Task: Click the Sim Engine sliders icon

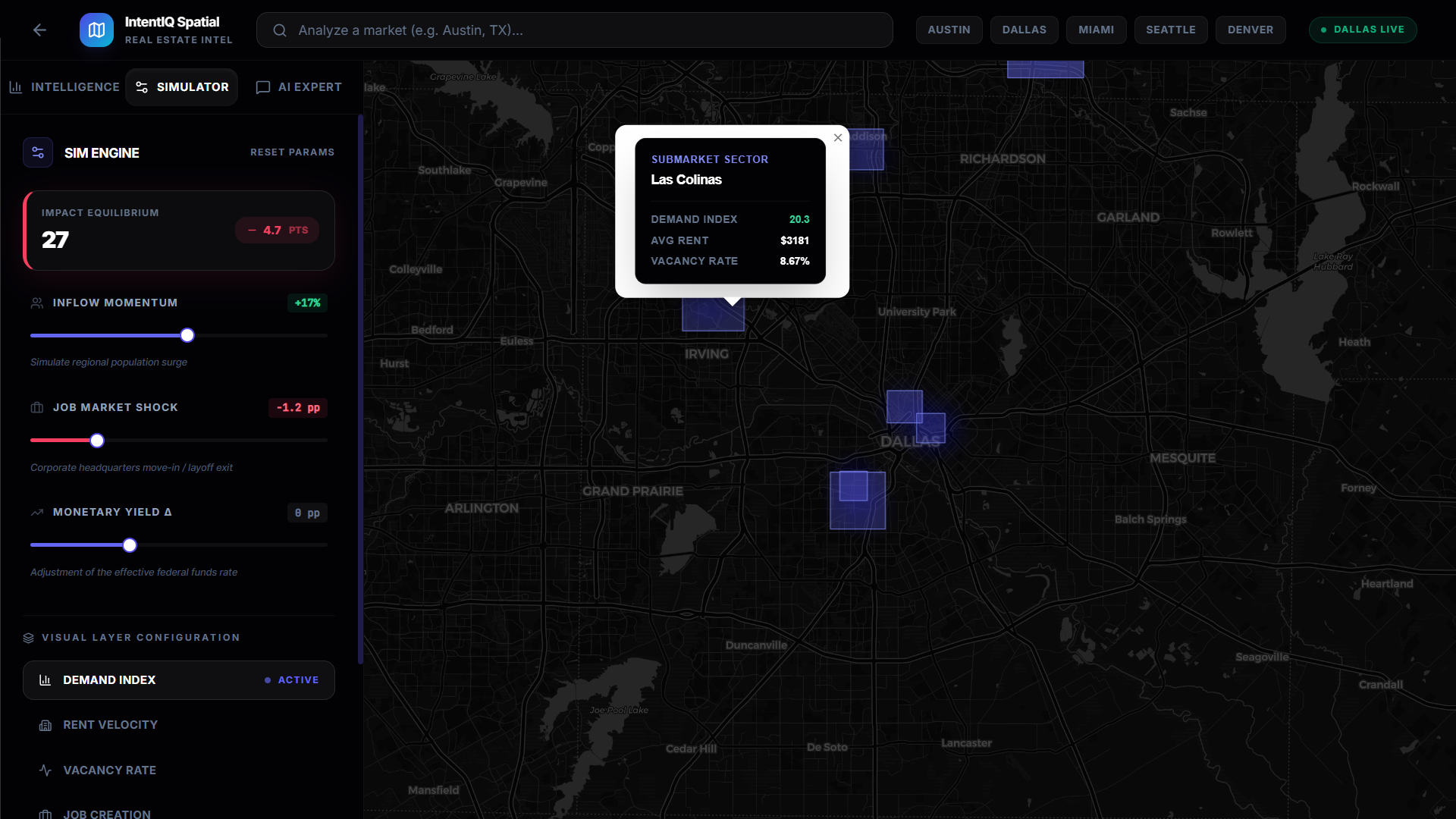Action: 38,152
